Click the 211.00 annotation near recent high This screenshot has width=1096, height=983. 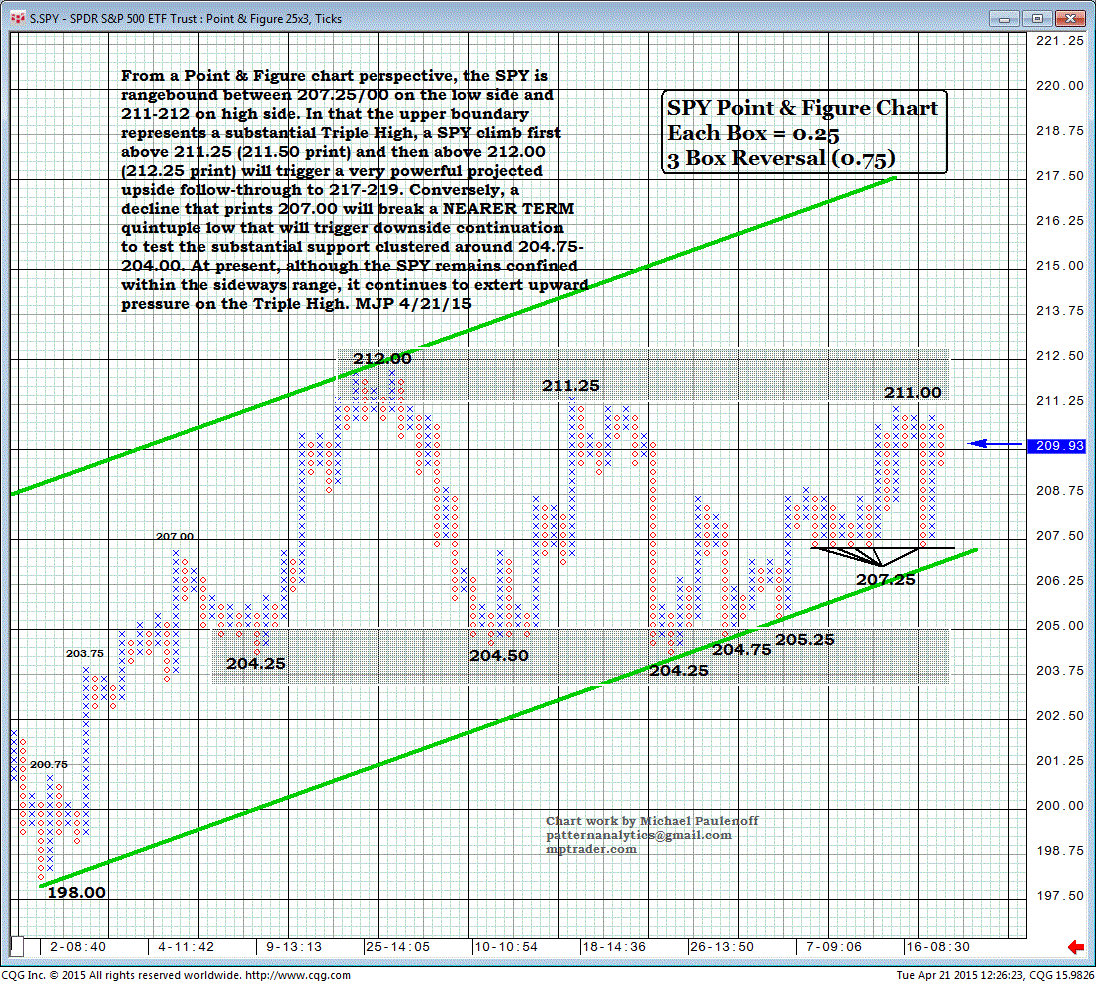pos(912,393)
